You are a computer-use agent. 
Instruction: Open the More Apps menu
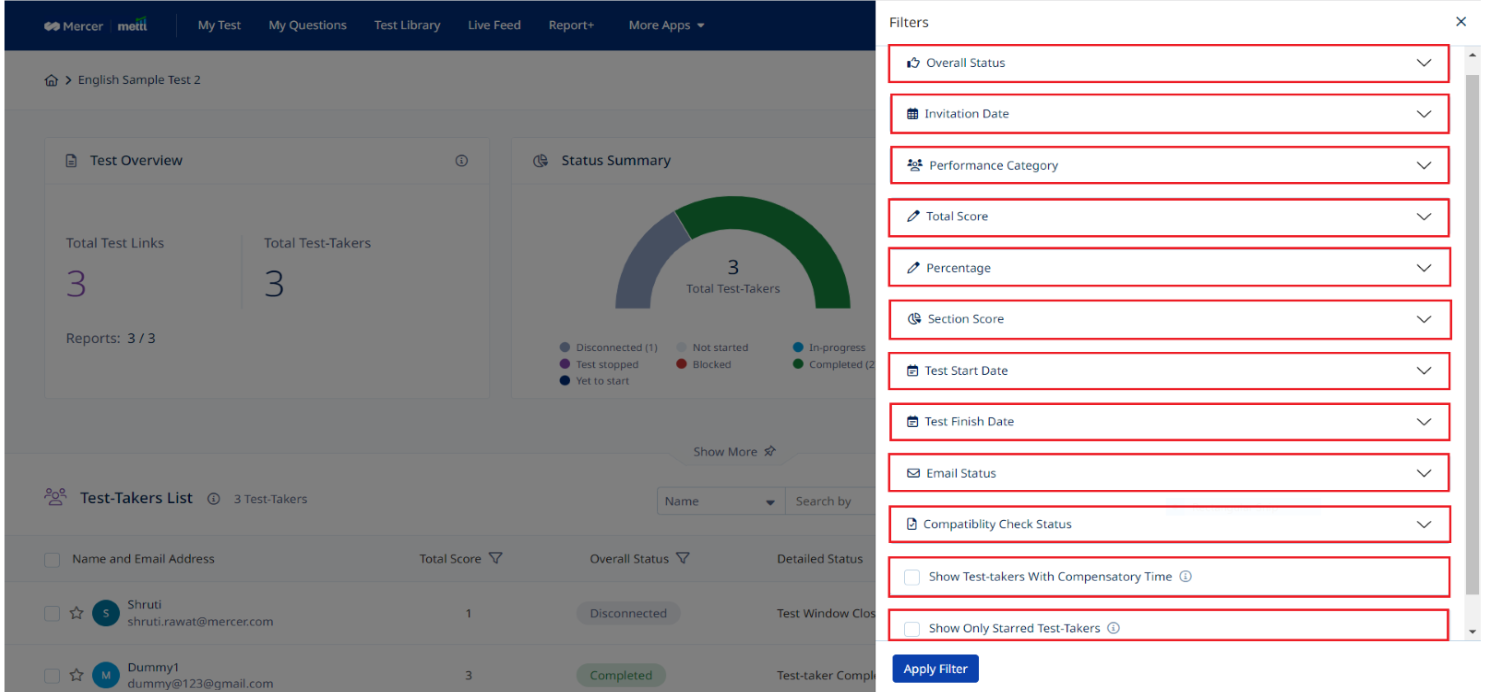(x=666, y=25)
